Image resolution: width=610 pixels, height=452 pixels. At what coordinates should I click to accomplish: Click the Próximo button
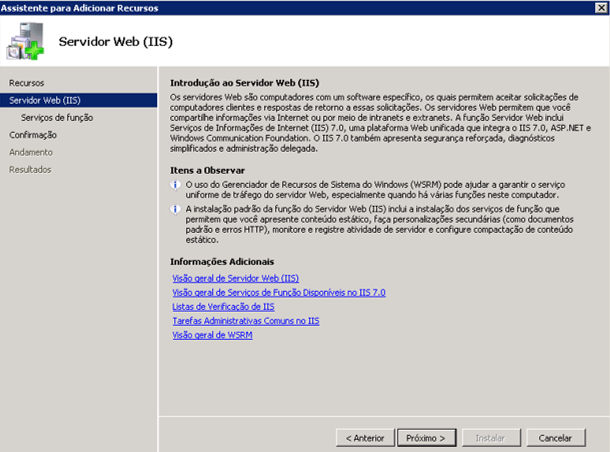pyautogui.click(x=426, y=438)
